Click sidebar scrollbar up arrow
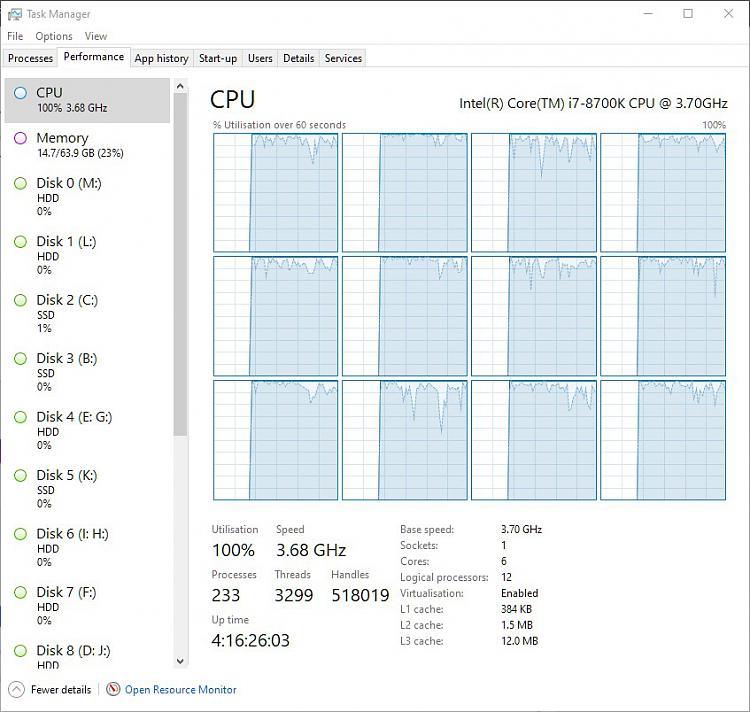 [180, 87]
